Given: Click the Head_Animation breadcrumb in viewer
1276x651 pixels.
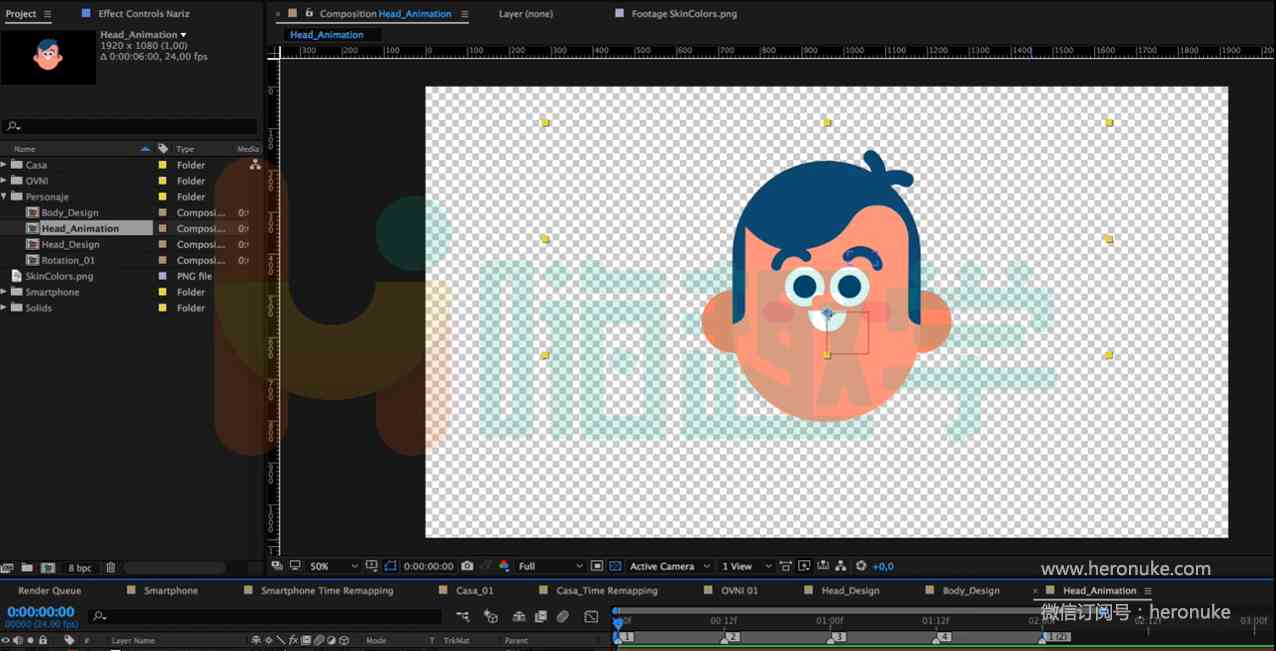Looking at the screenshot, I should [327, 35].
